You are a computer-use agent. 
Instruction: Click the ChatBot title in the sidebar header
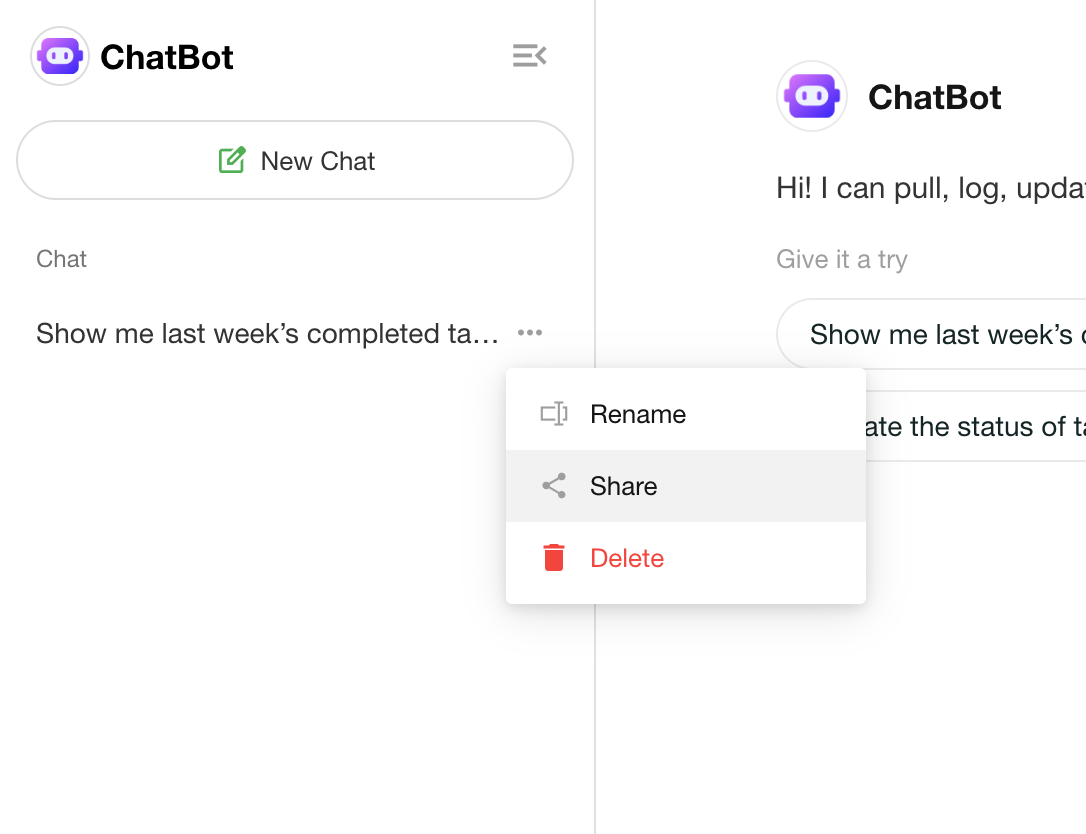167,57
